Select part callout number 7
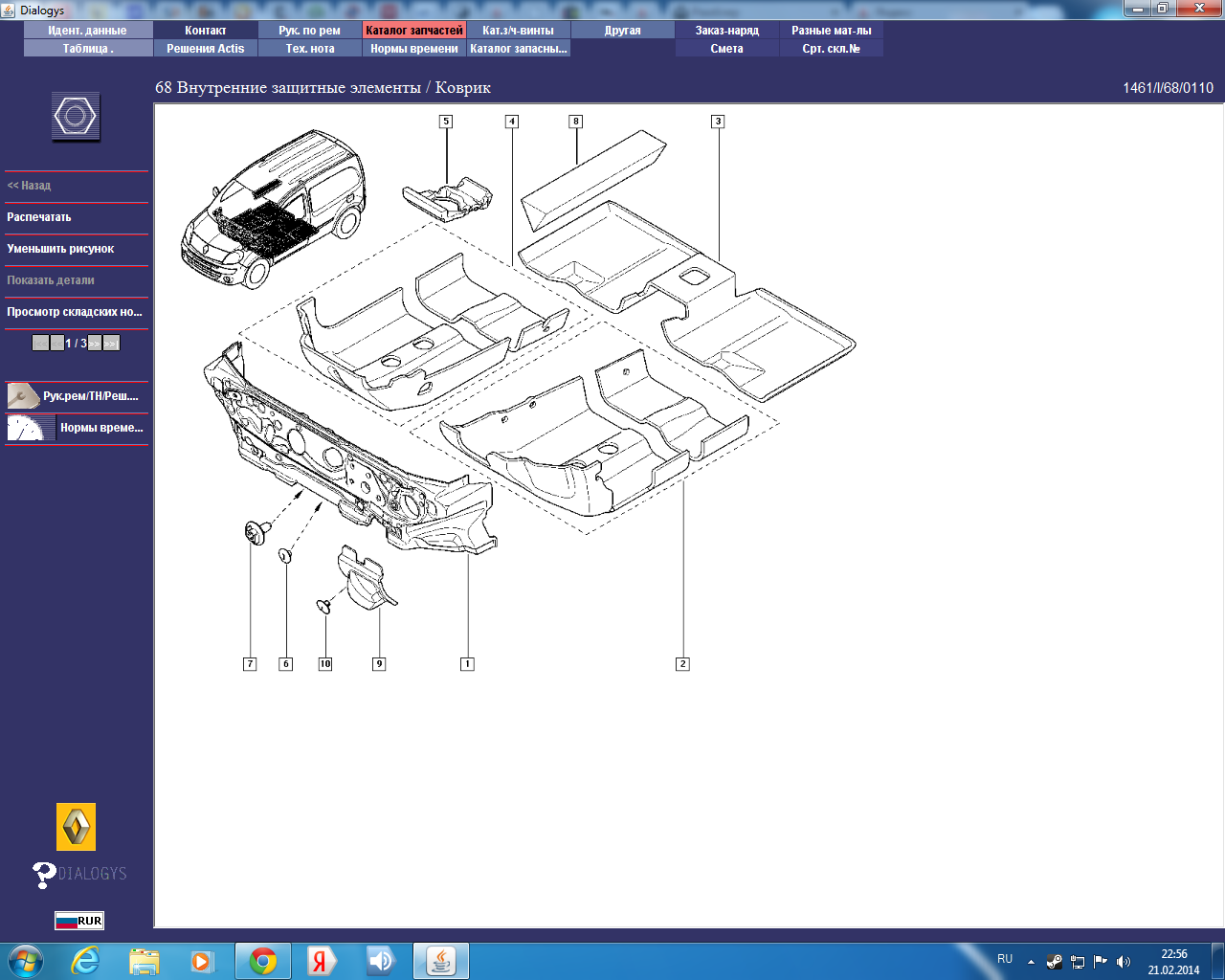This screenshot has width=1225, height=980. [250, 664]
